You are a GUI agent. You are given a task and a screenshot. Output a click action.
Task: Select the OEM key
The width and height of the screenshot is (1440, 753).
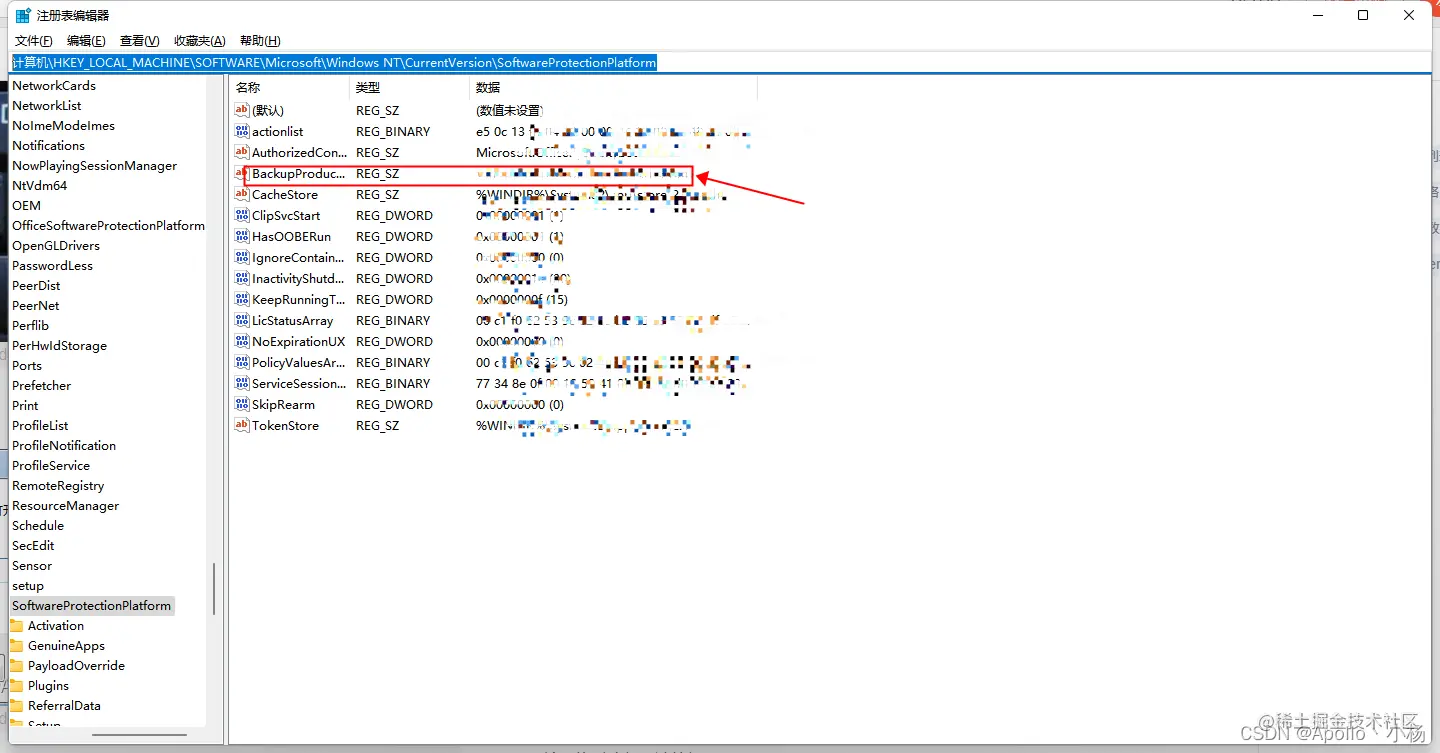point(26,205)
